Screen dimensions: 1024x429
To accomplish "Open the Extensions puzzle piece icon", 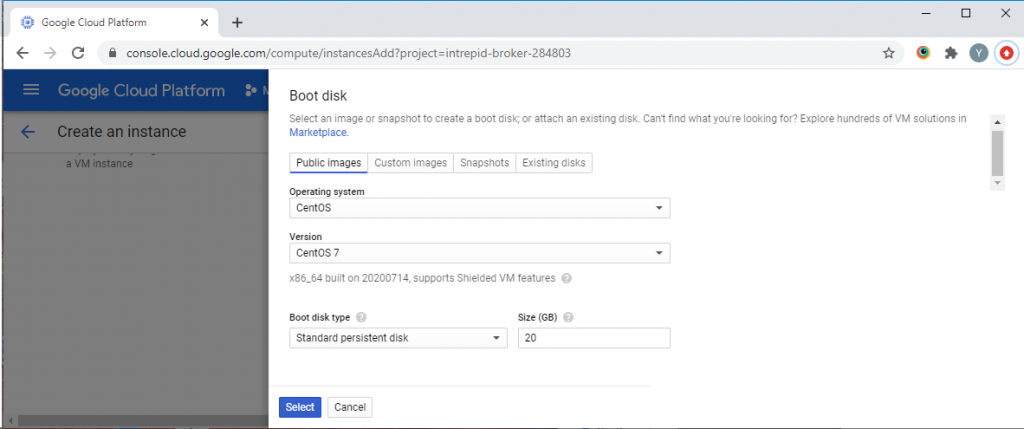I will [951, 54].
